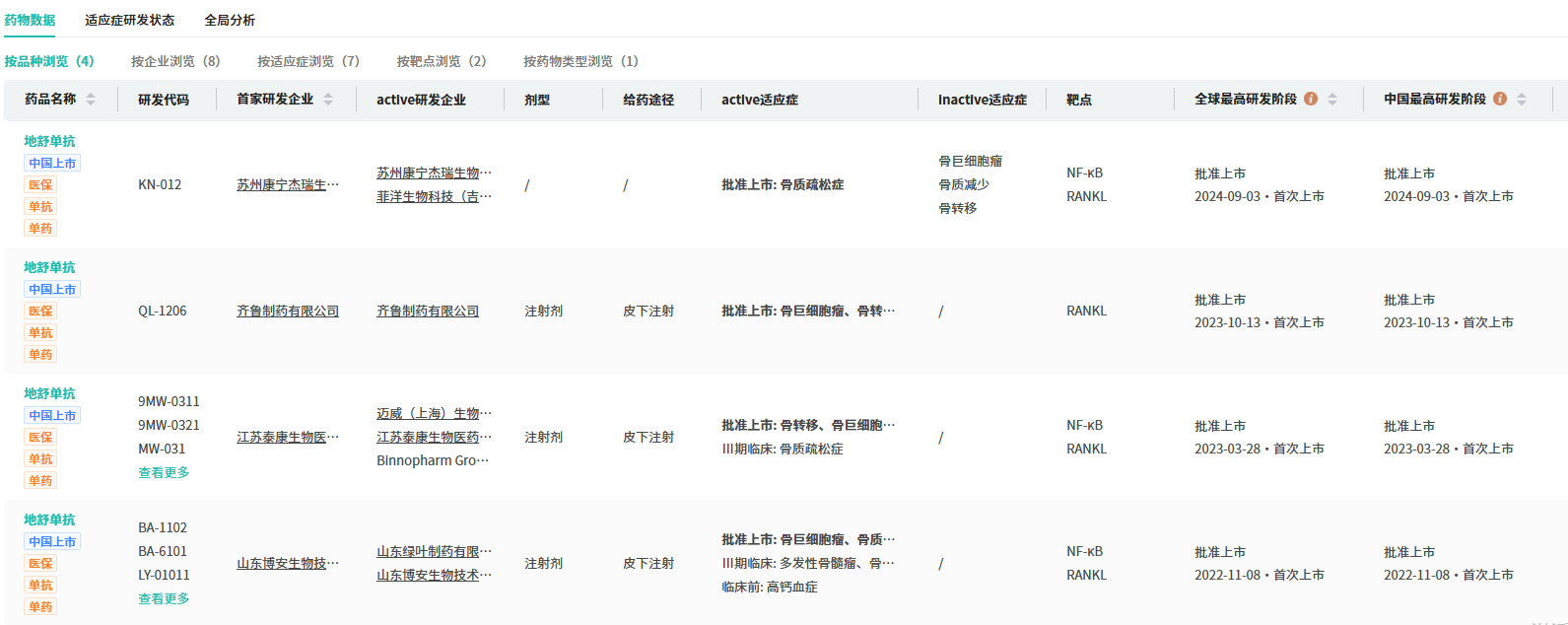Select 9MW-0321 research code
The height and width of the screenshot is (625, 1568).
pyautogui.click(x=169, y=425)
